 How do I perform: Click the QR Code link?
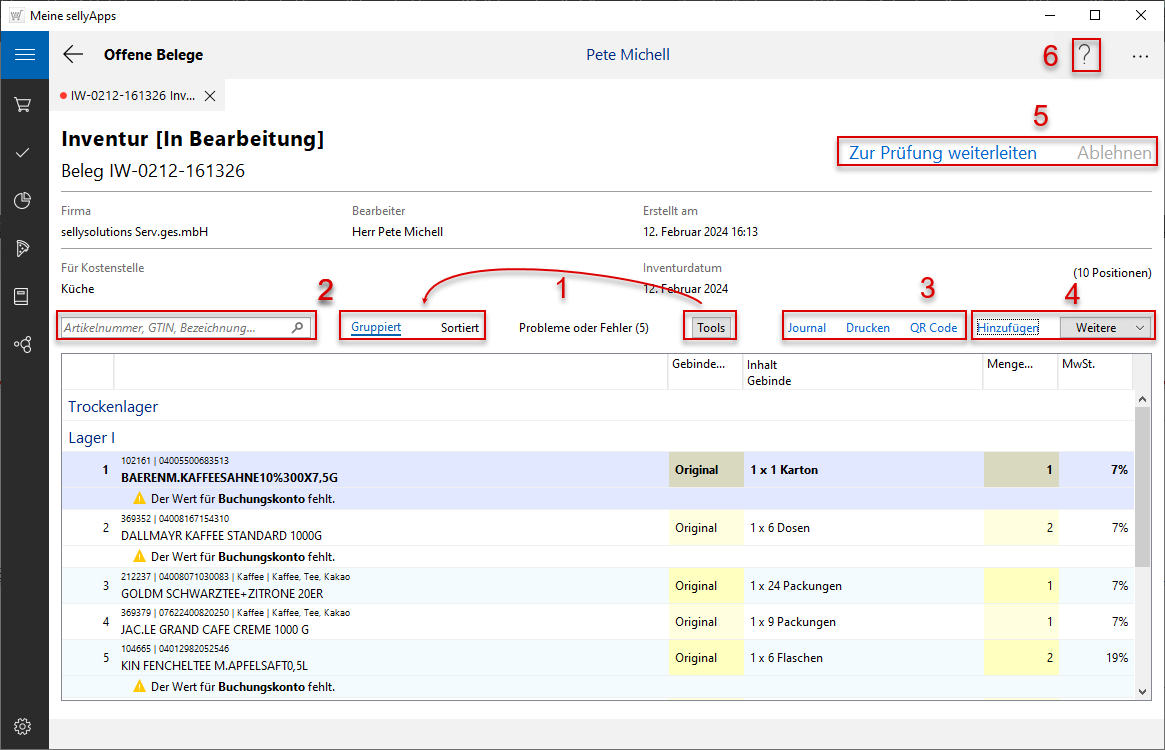pos(933,327)
